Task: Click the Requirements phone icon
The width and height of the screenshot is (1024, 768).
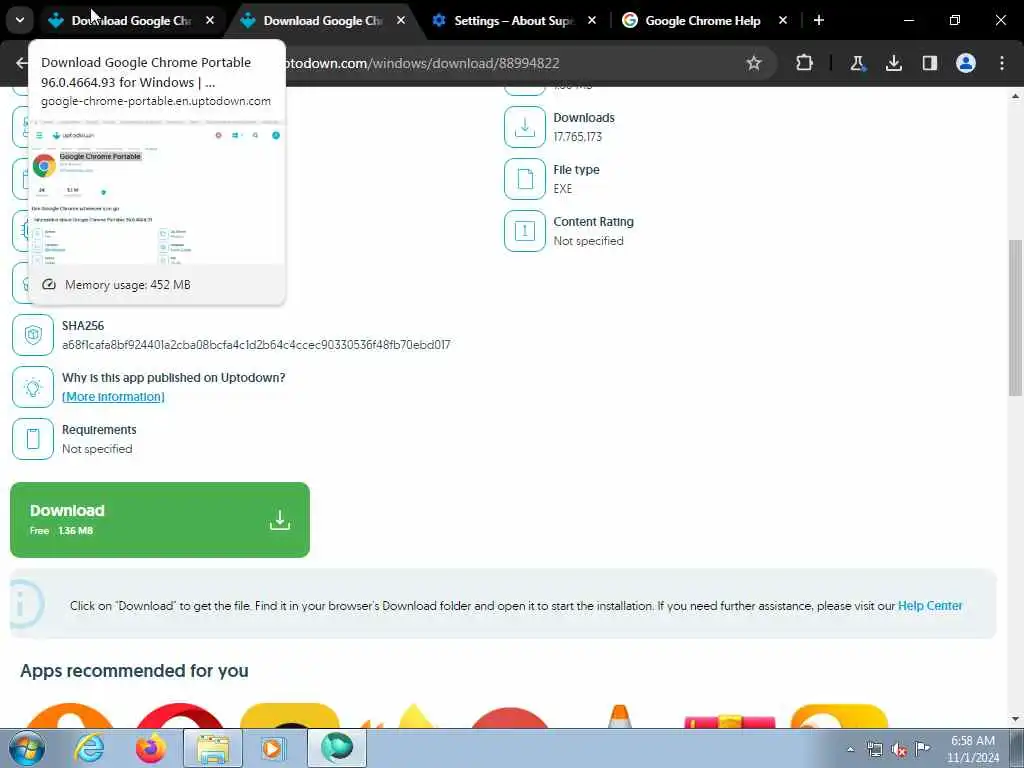Action: (33, 439)
